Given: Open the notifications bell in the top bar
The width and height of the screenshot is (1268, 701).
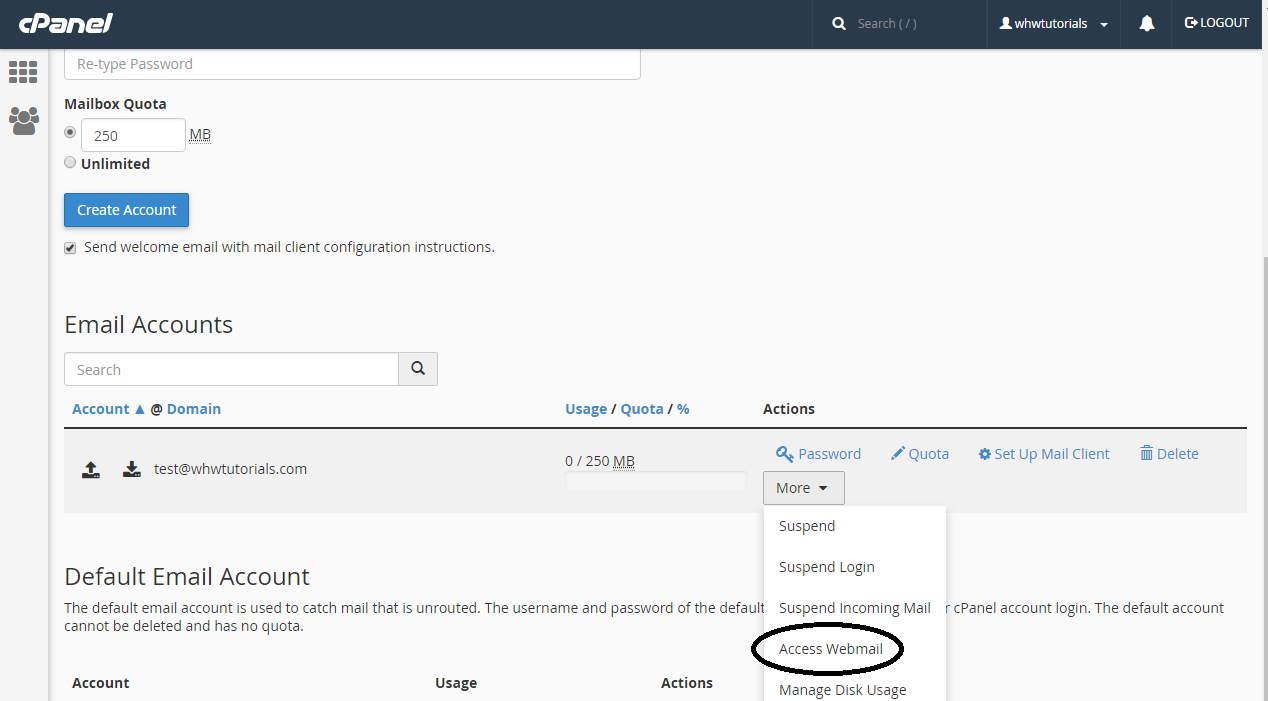Looking at the screenshot, I should tap(1145, 22).
